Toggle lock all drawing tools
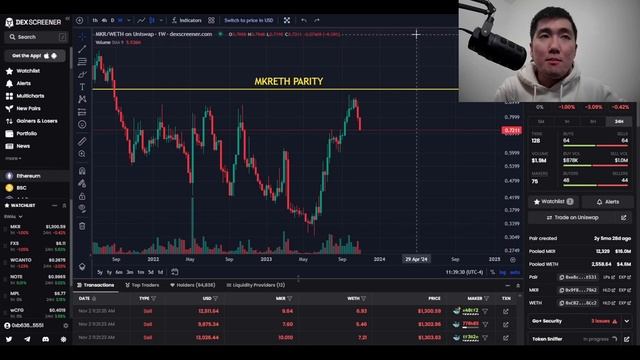This screenshot has width=640, height=360. pyautogui.click(x=82, y=196)
